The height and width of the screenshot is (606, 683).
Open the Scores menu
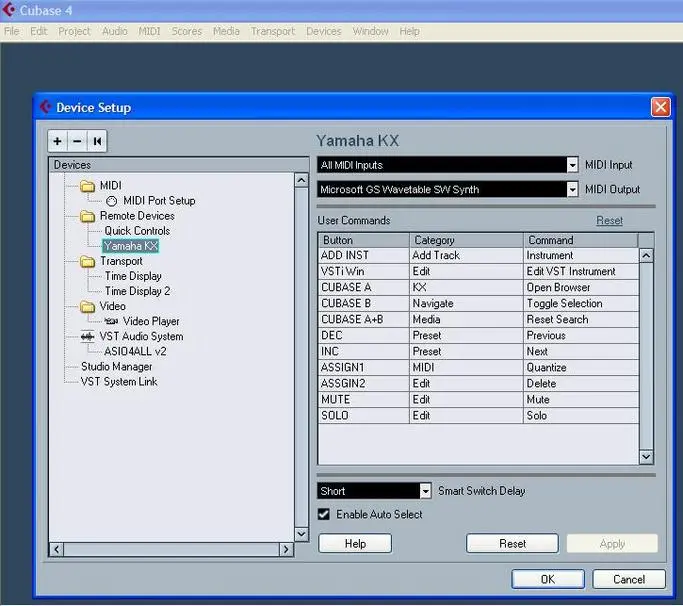(186, 31)
